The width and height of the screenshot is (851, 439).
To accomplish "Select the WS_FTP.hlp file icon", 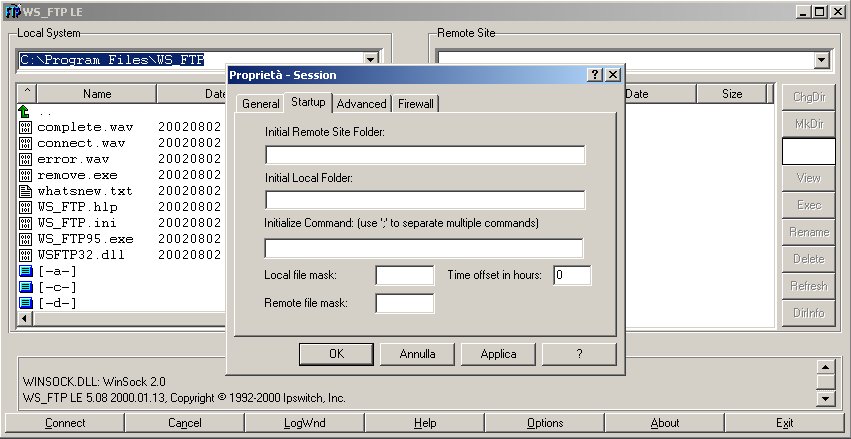I will (25, 207).
